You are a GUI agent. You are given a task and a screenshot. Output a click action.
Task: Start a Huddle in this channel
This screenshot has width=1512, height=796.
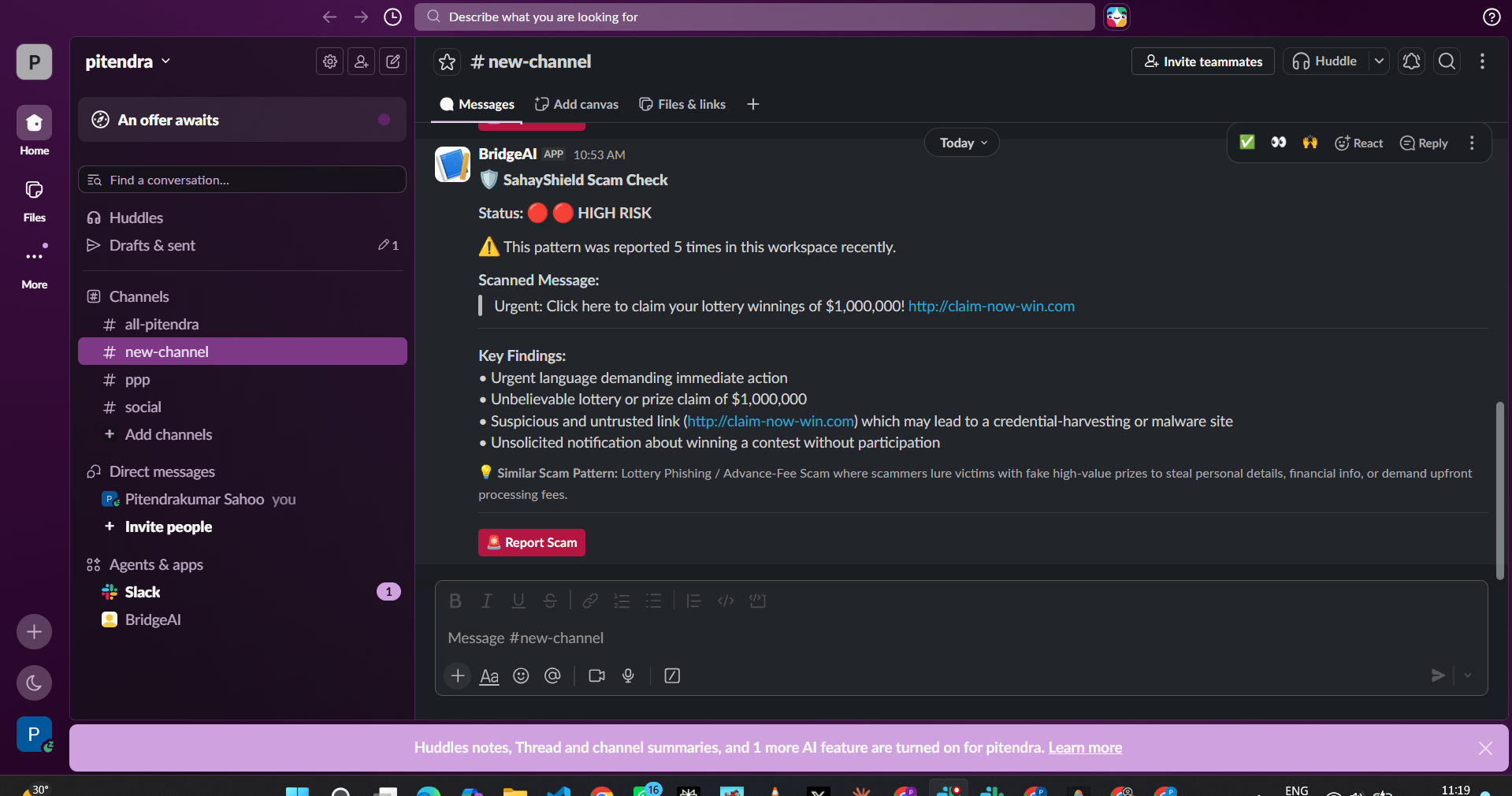click(x=1326, y=61)
